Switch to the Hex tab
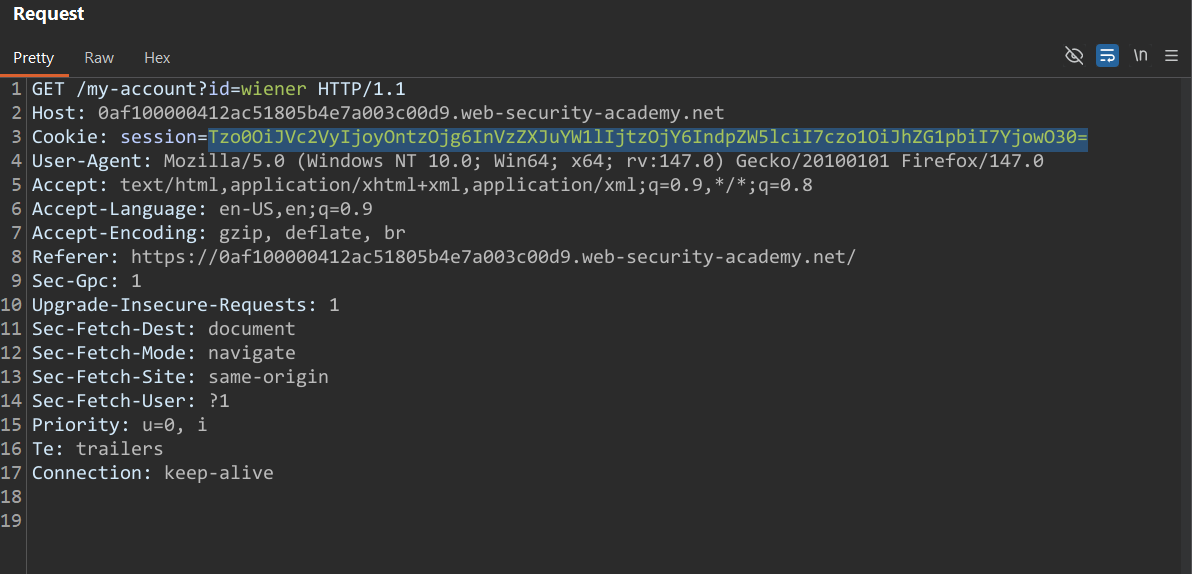Viewport: 1192px width, 574px height. coord(157,58)
